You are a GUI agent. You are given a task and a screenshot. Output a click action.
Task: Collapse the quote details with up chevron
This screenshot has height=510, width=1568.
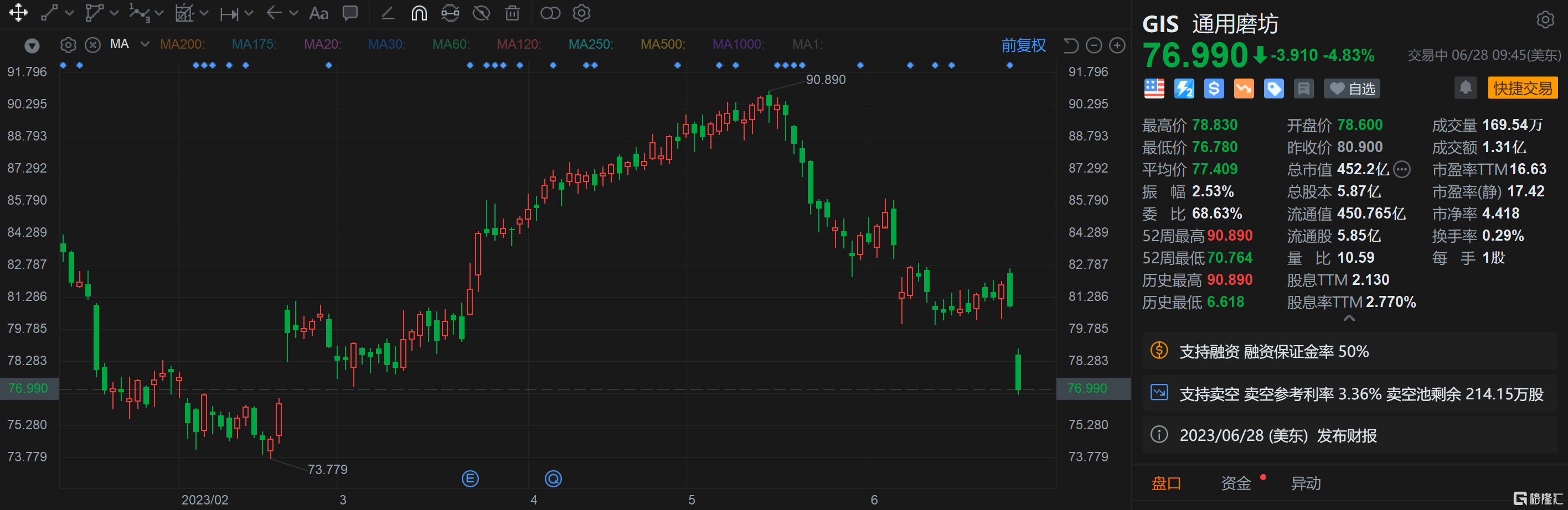(x=1349, y=318)
